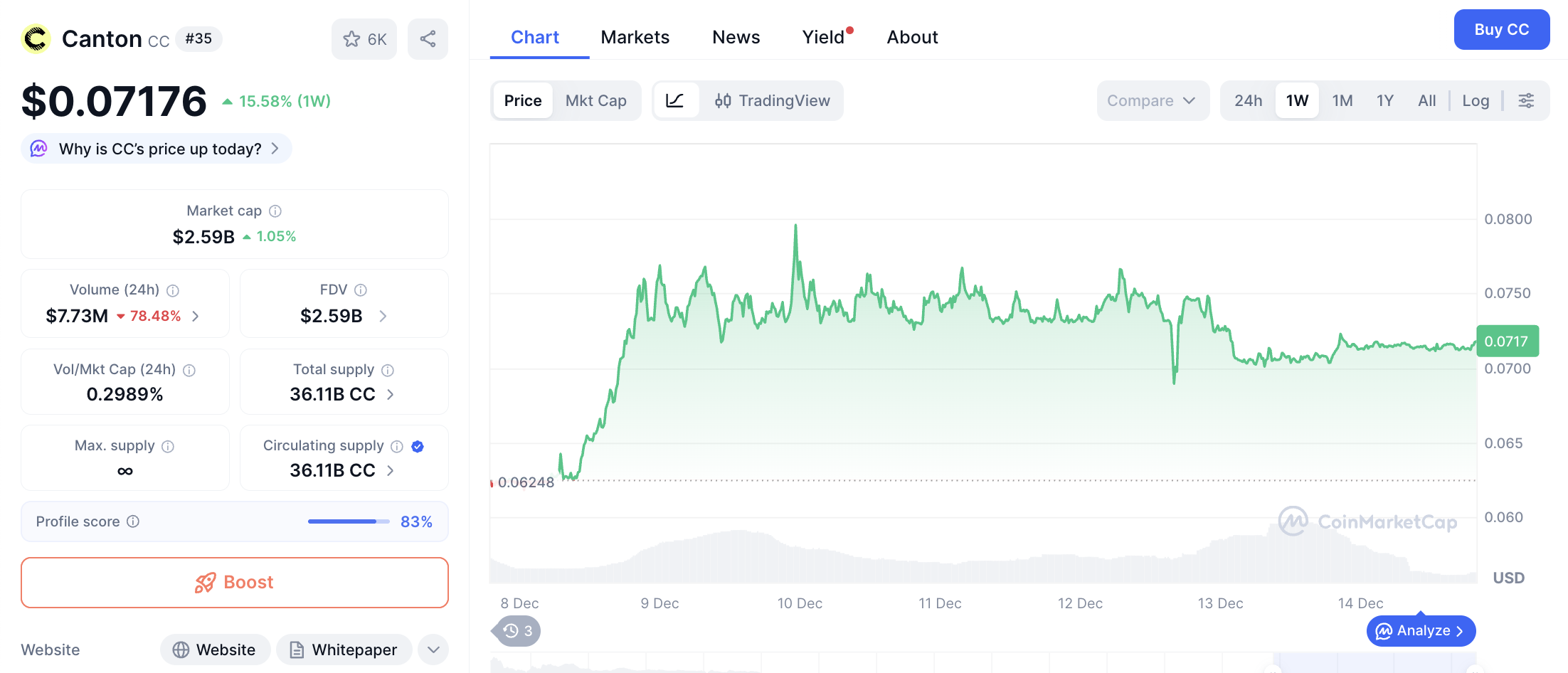The image size is (1568, 673).
Task: Add Canton to watchlist with star
Action: click(364, 39)
